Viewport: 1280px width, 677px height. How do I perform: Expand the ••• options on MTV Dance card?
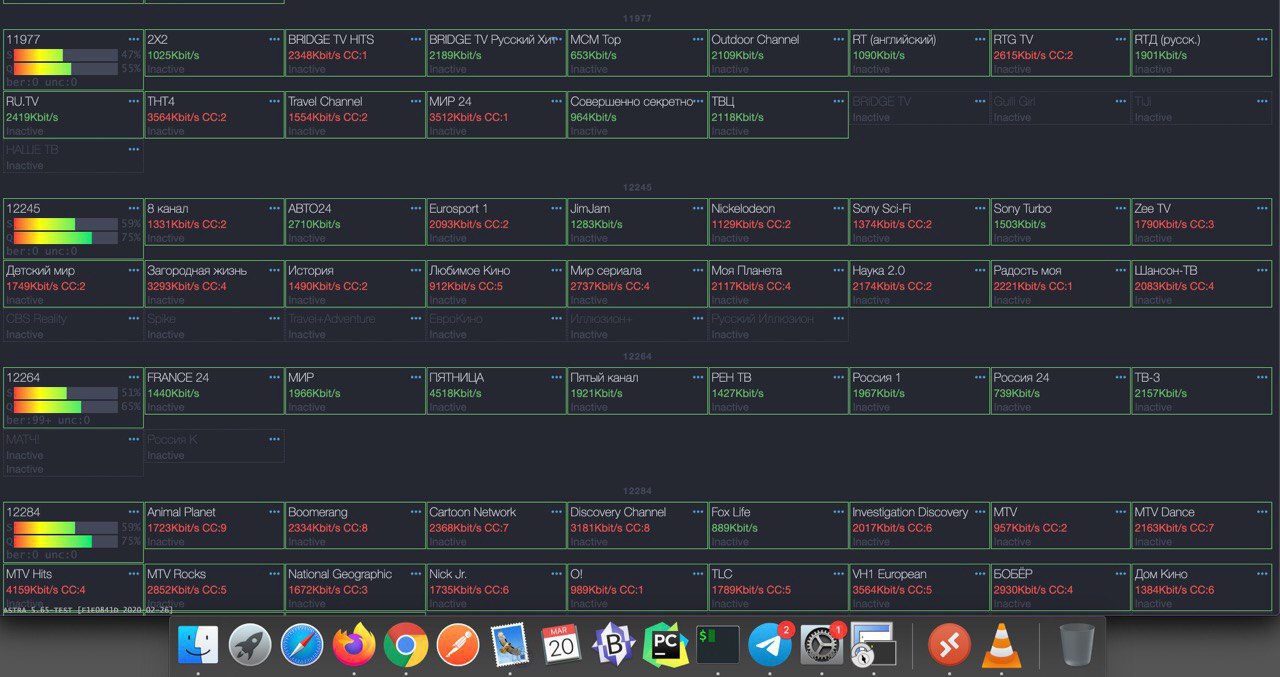pos(1262,512)
